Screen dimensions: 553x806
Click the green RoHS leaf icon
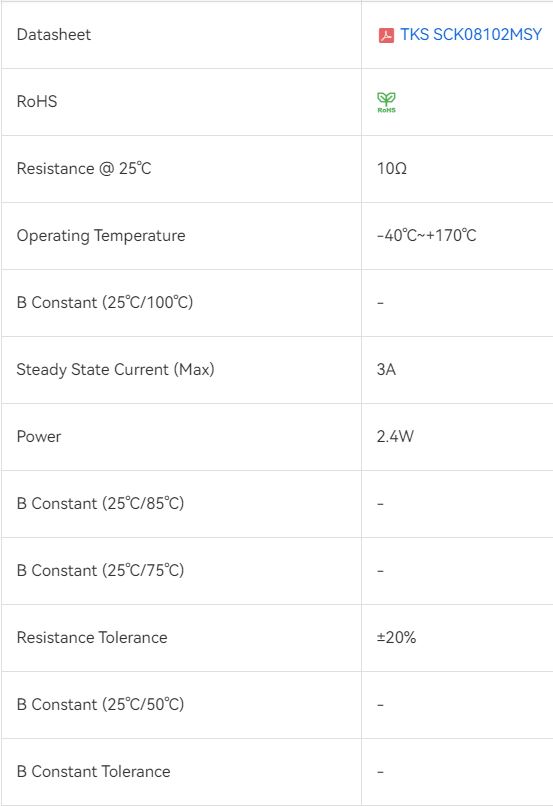[x=386, y=102]
